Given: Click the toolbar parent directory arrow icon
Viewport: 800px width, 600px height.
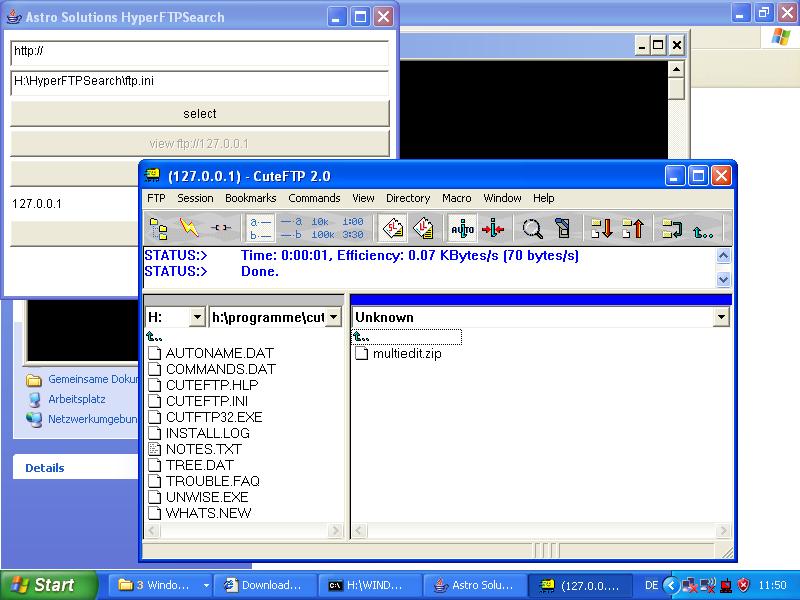Looking at the screenshot, I should [x=703, y=232].
